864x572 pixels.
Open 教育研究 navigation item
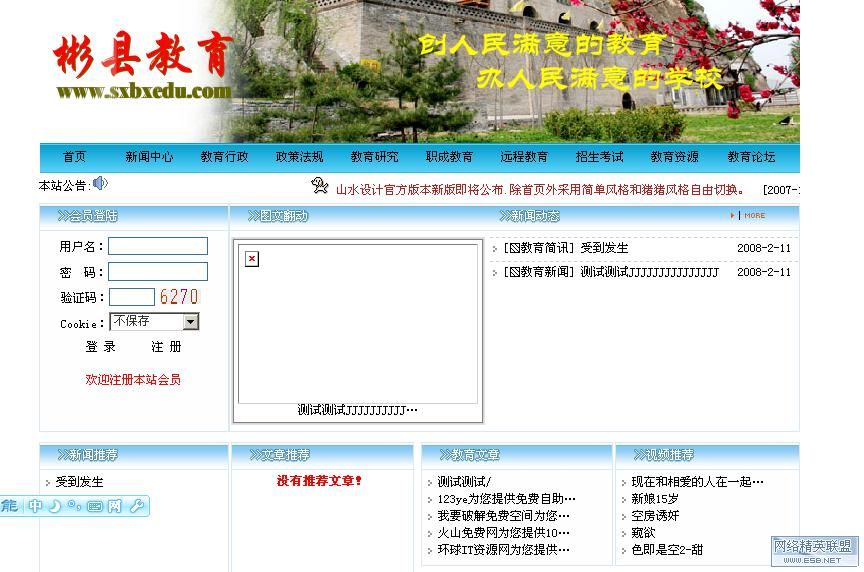[374, 157]
